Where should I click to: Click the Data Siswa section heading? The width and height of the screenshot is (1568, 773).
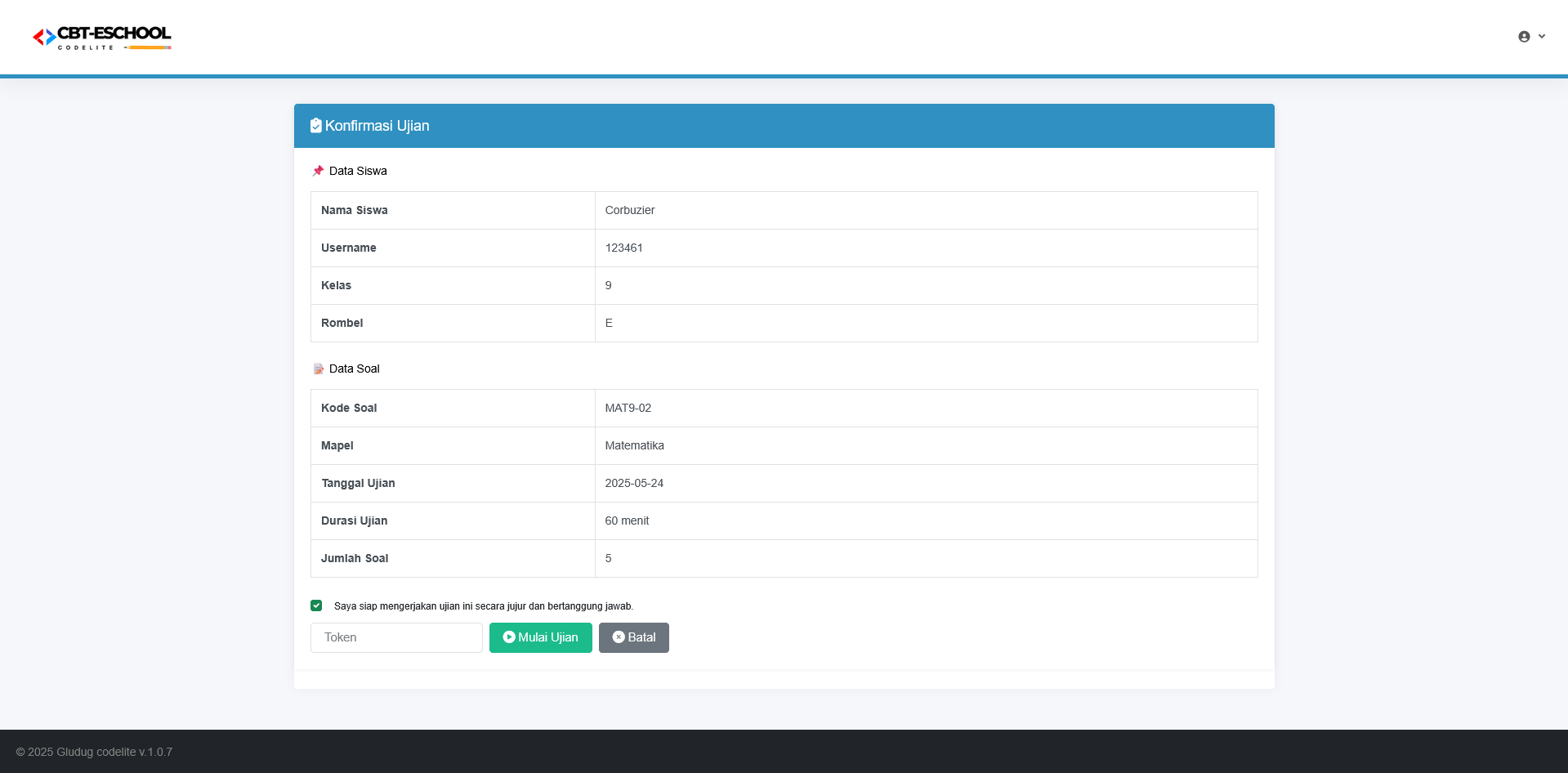[x=358, y=171]
